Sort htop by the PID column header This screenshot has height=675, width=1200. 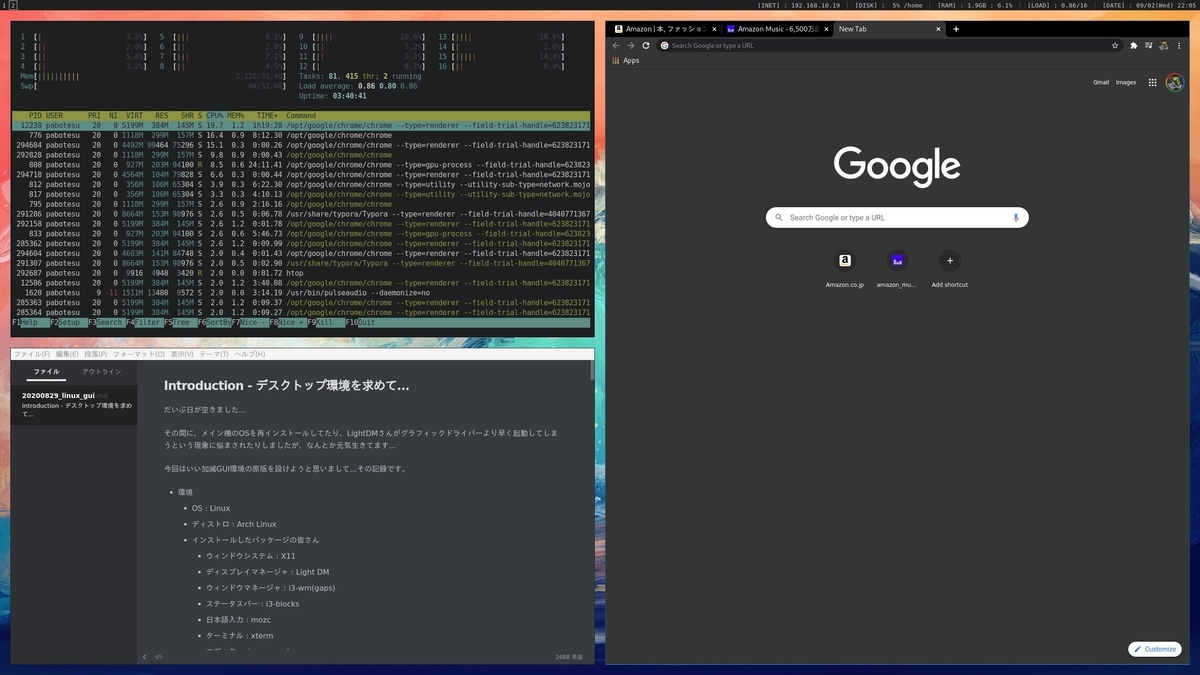click(35, 115)
